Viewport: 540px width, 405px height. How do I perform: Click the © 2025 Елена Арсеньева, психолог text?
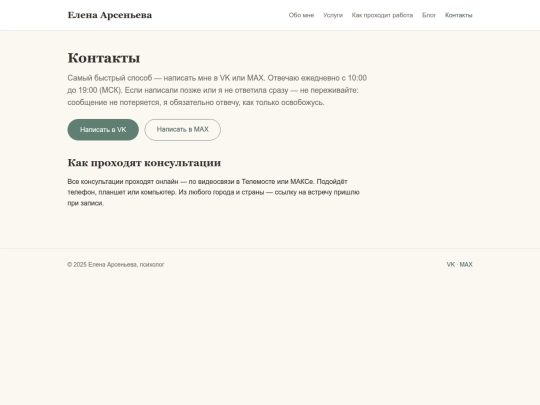pyautogui.click(x=116, y=264)
